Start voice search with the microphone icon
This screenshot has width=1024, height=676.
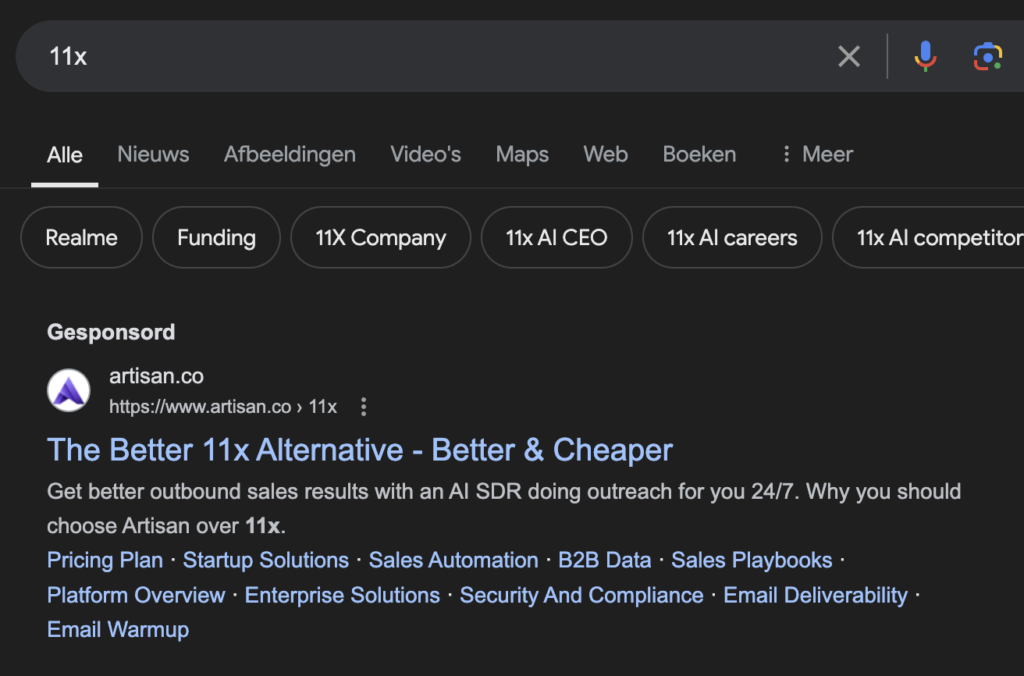[925, 56]
